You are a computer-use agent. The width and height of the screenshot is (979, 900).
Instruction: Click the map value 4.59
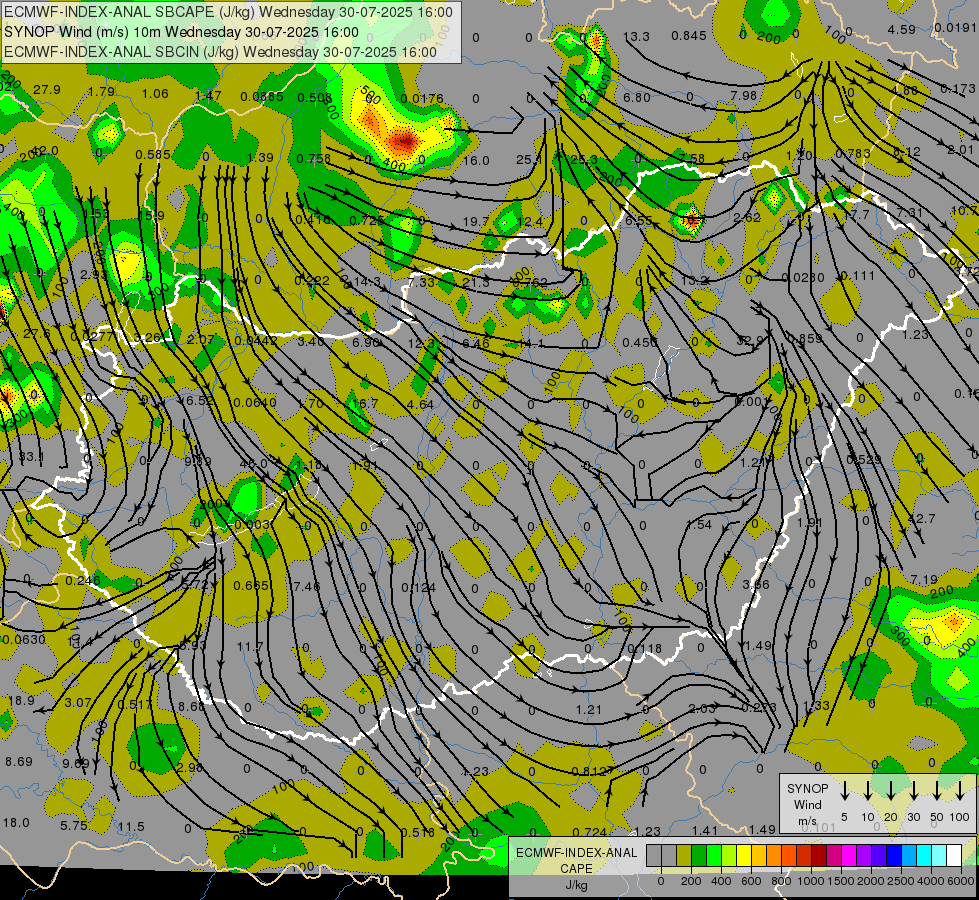point(902,29)
